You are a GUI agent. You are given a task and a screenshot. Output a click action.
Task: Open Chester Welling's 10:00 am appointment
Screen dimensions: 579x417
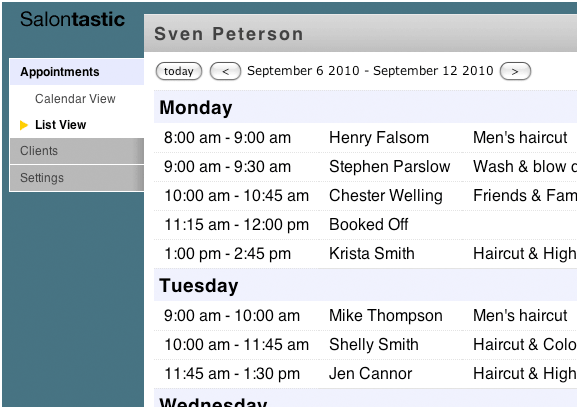click(x=366, y=196)
